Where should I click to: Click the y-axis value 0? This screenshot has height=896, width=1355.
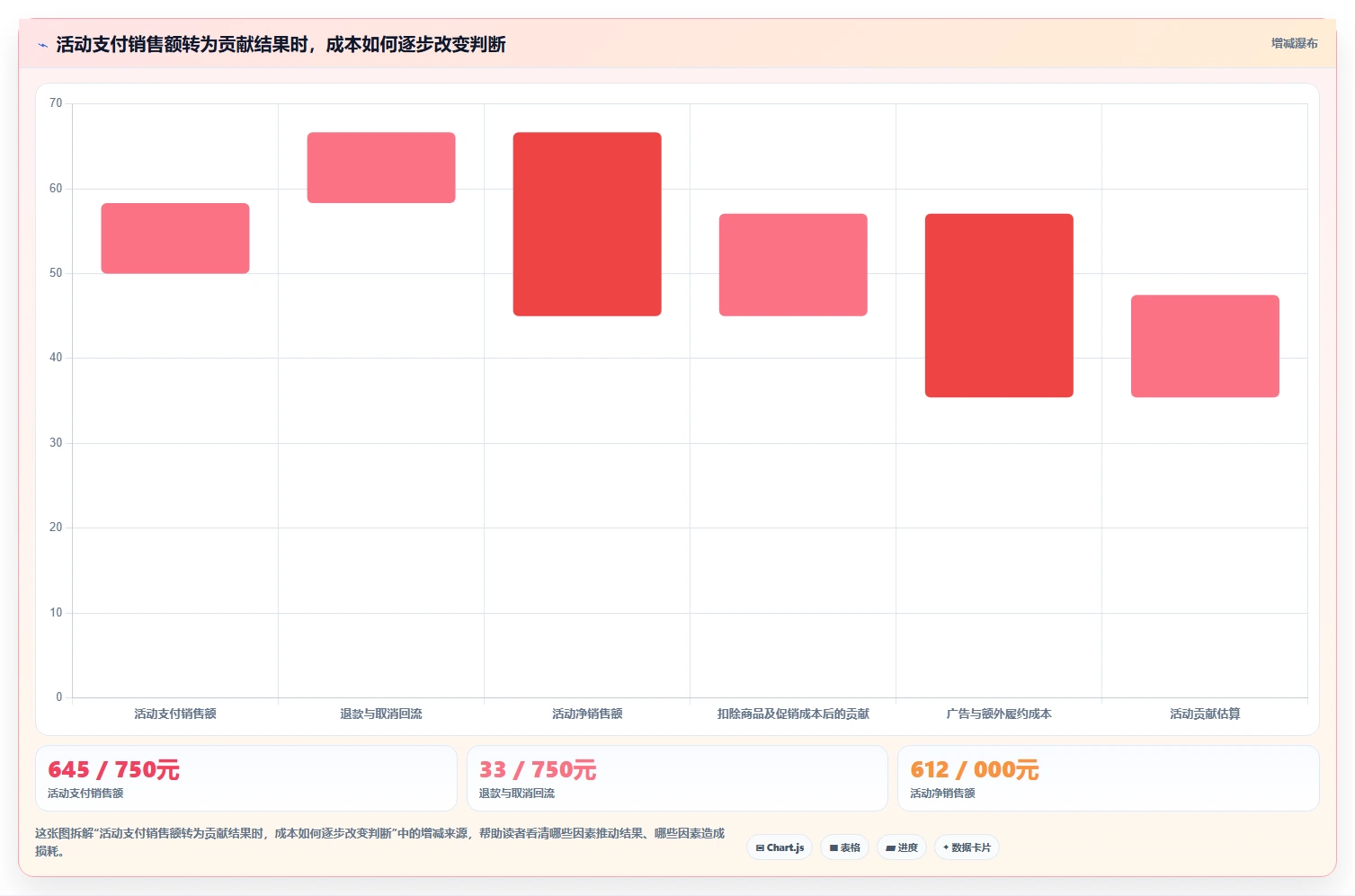[x=59, y=697]
